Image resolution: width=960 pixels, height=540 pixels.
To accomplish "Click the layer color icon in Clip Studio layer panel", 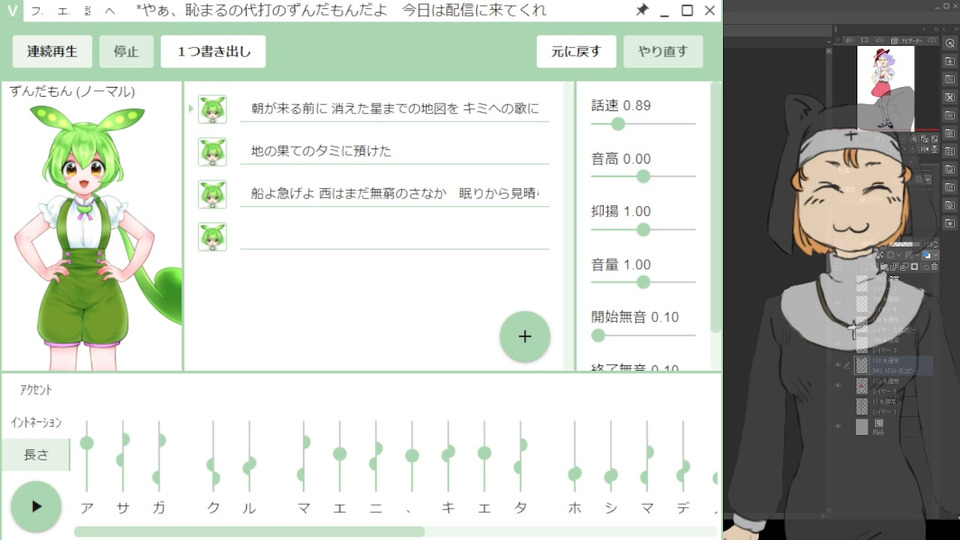I will click(x=927, y=255).
